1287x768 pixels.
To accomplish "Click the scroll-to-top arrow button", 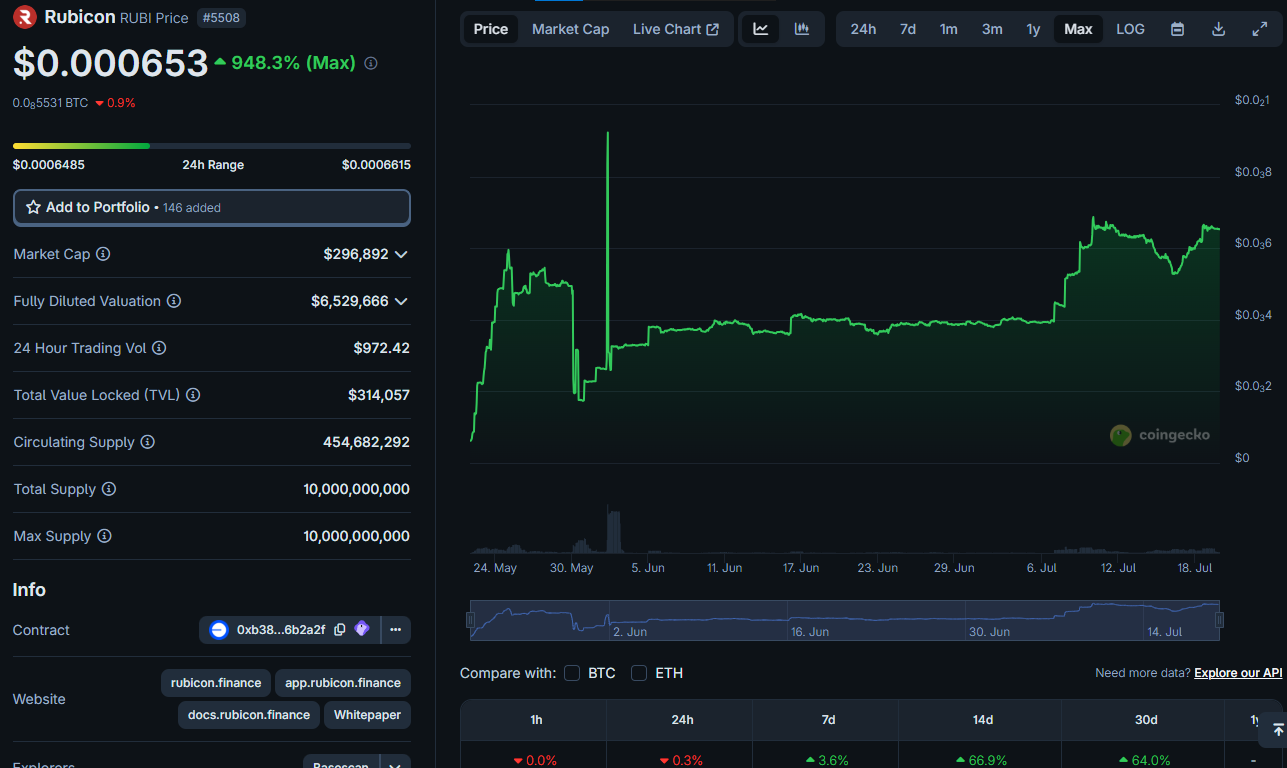I will (x=1278, y=730).
